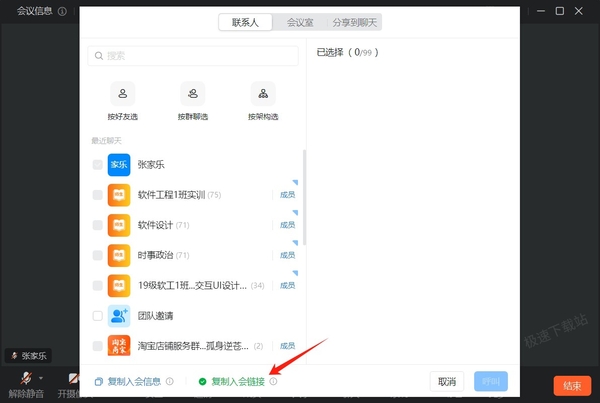The width and height of the screenshot is (600, 403).
Task: Click 张家乐 participant name tag
Action: point(28,356)
